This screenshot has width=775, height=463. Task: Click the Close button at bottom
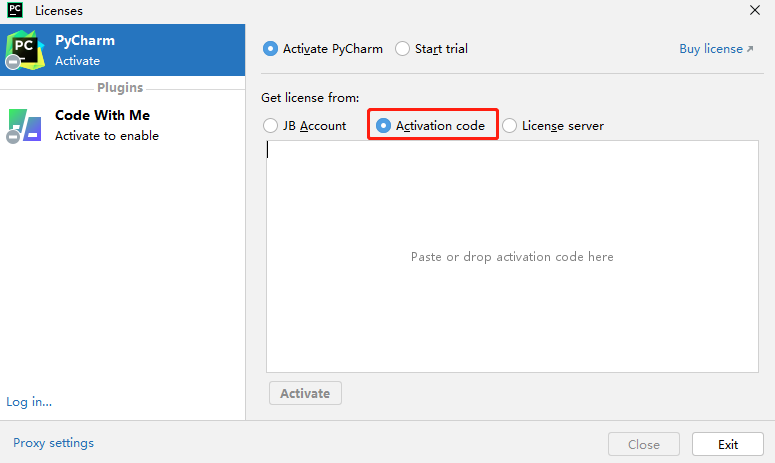pos(643,445)
